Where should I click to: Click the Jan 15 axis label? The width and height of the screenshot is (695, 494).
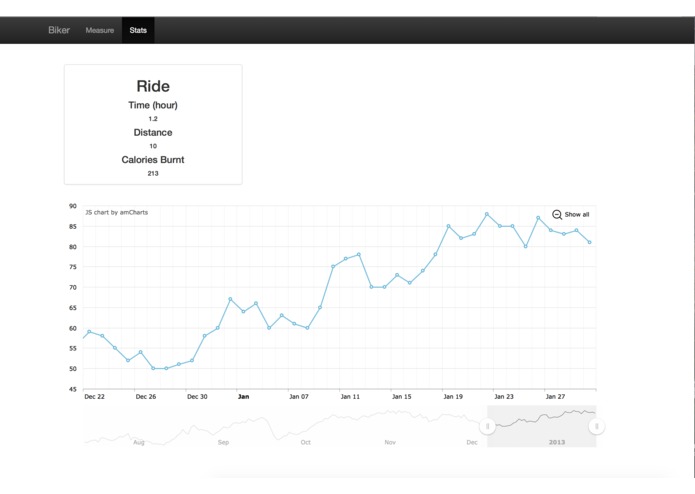pos(402,397)
